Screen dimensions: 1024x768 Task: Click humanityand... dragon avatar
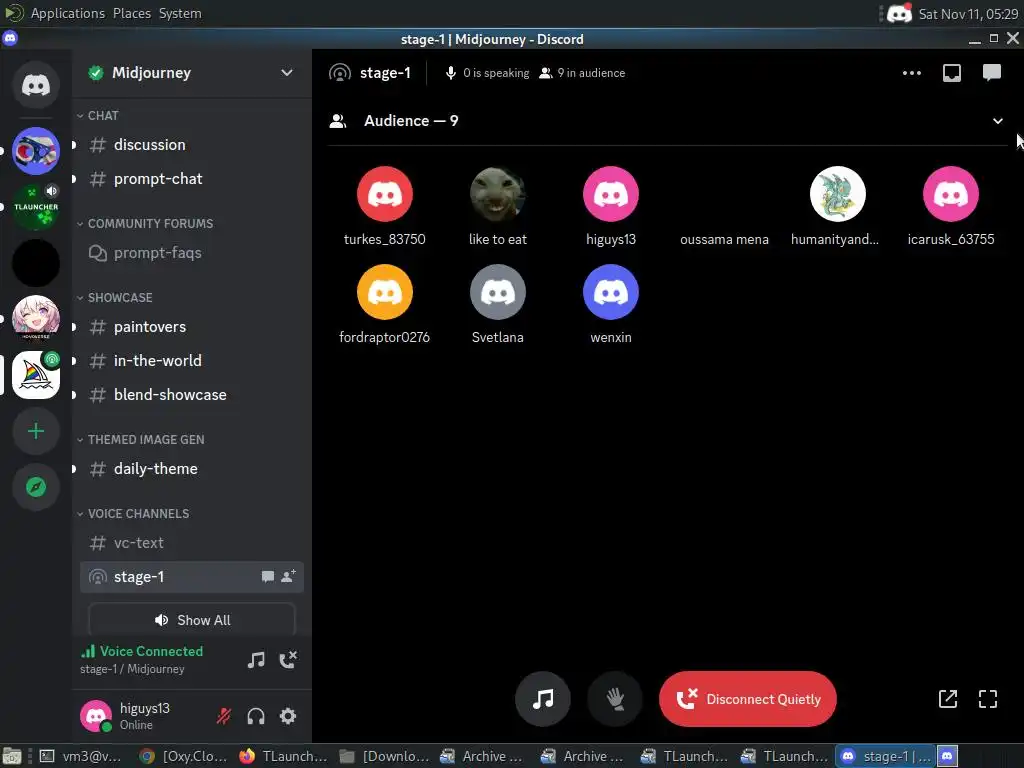click(x=837, y=194)
